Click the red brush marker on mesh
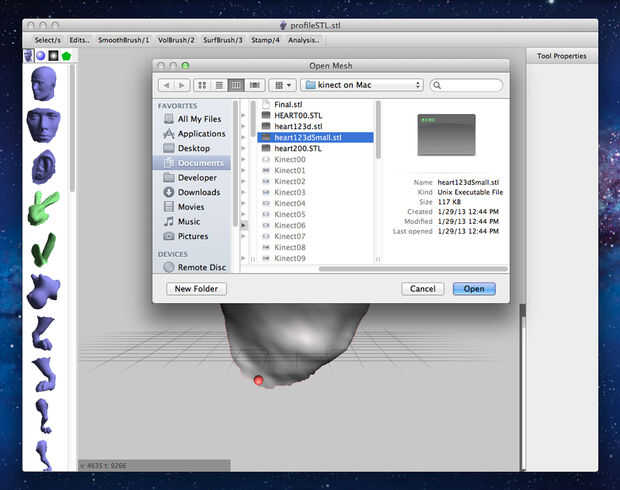This screenshot has height=490, width=620. 259,380
